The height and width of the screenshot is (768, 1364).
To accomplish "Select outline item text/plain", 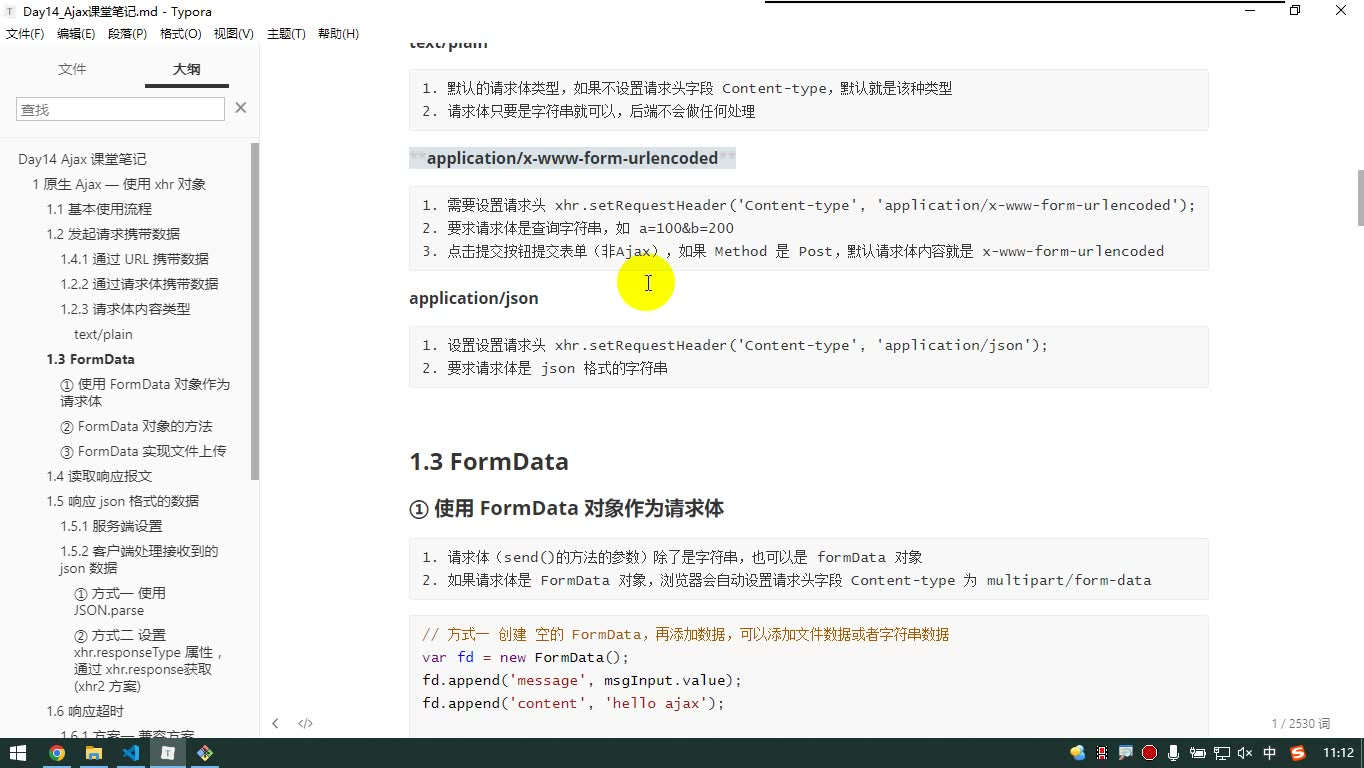I will click(103, 334).
